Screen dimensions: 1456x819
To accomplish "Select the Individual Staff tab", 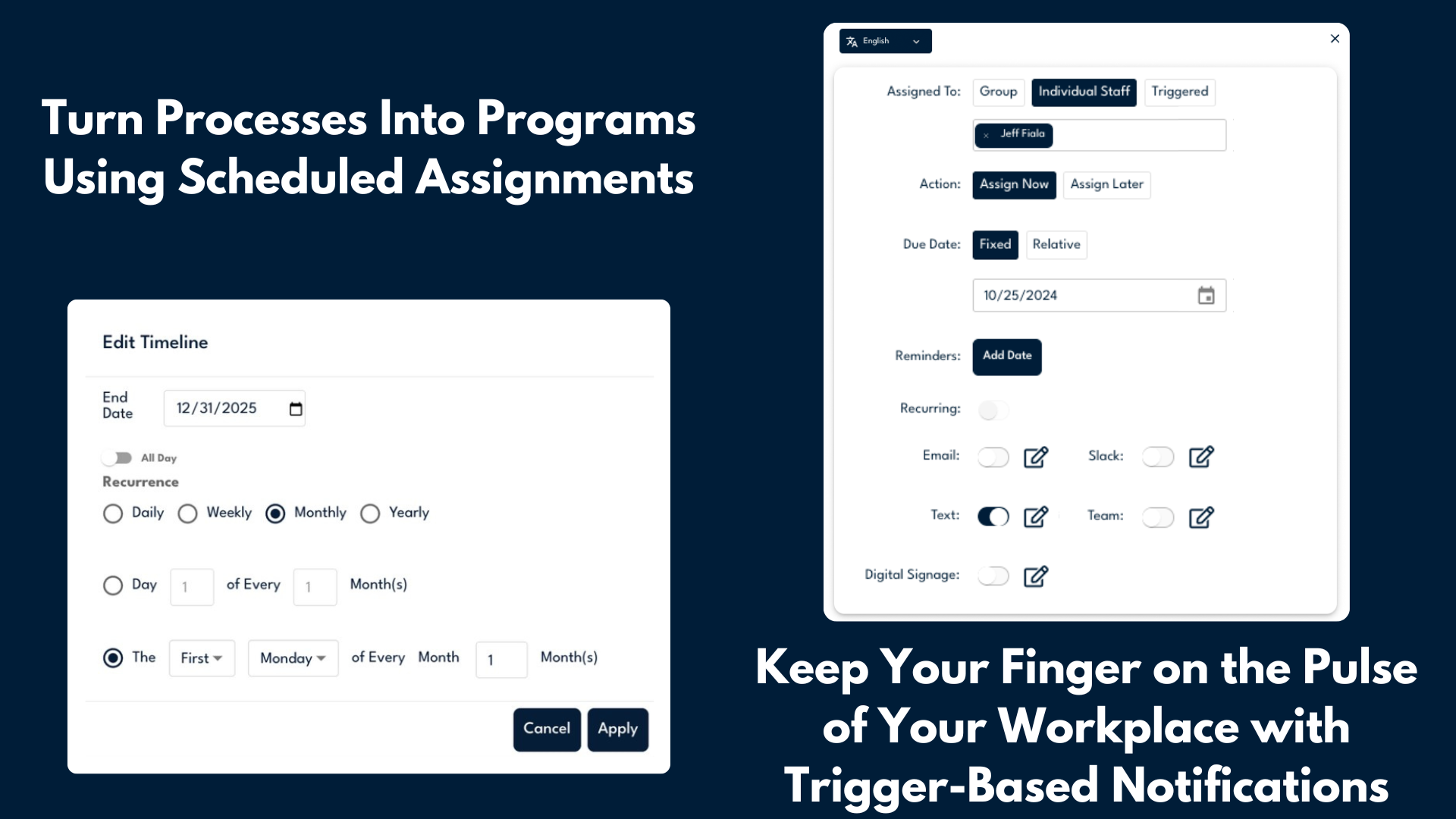I will coord(1084,91).
